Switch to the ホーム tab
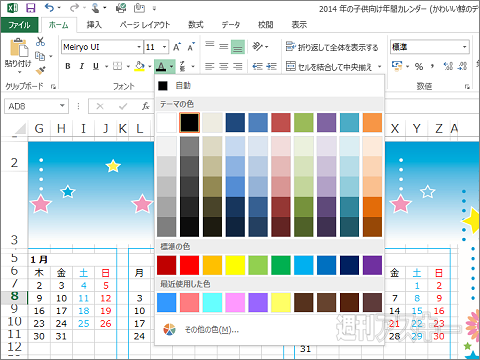The height and width of the screenshot is (360, 480). [x=58, y=25]
